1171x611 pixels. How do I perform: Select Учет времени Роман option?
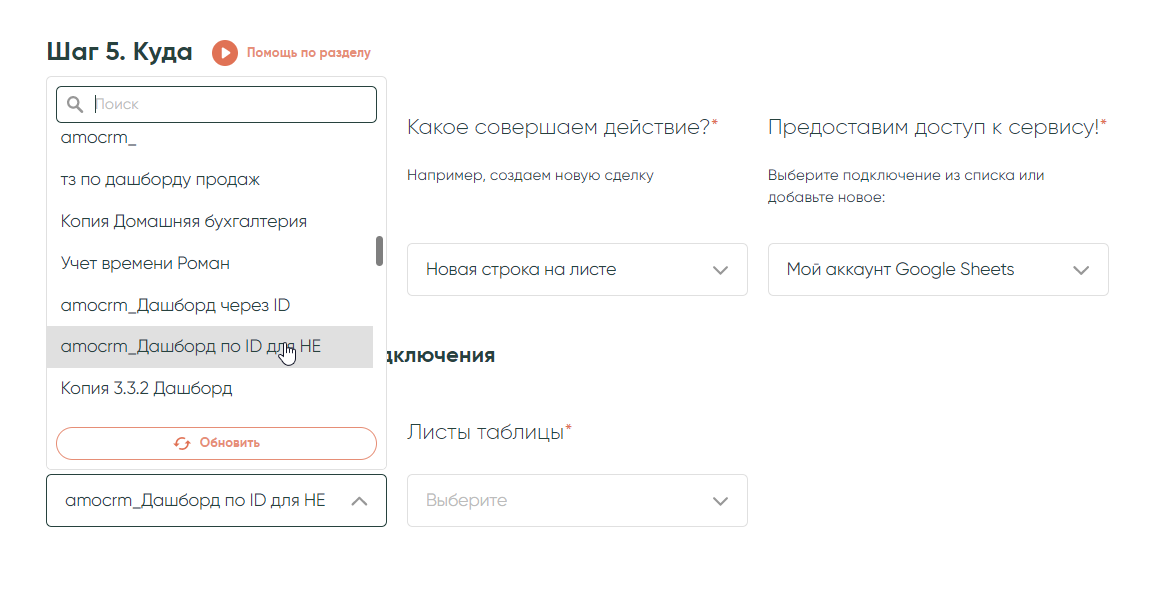pyautogui.click(x=145, y=263)
